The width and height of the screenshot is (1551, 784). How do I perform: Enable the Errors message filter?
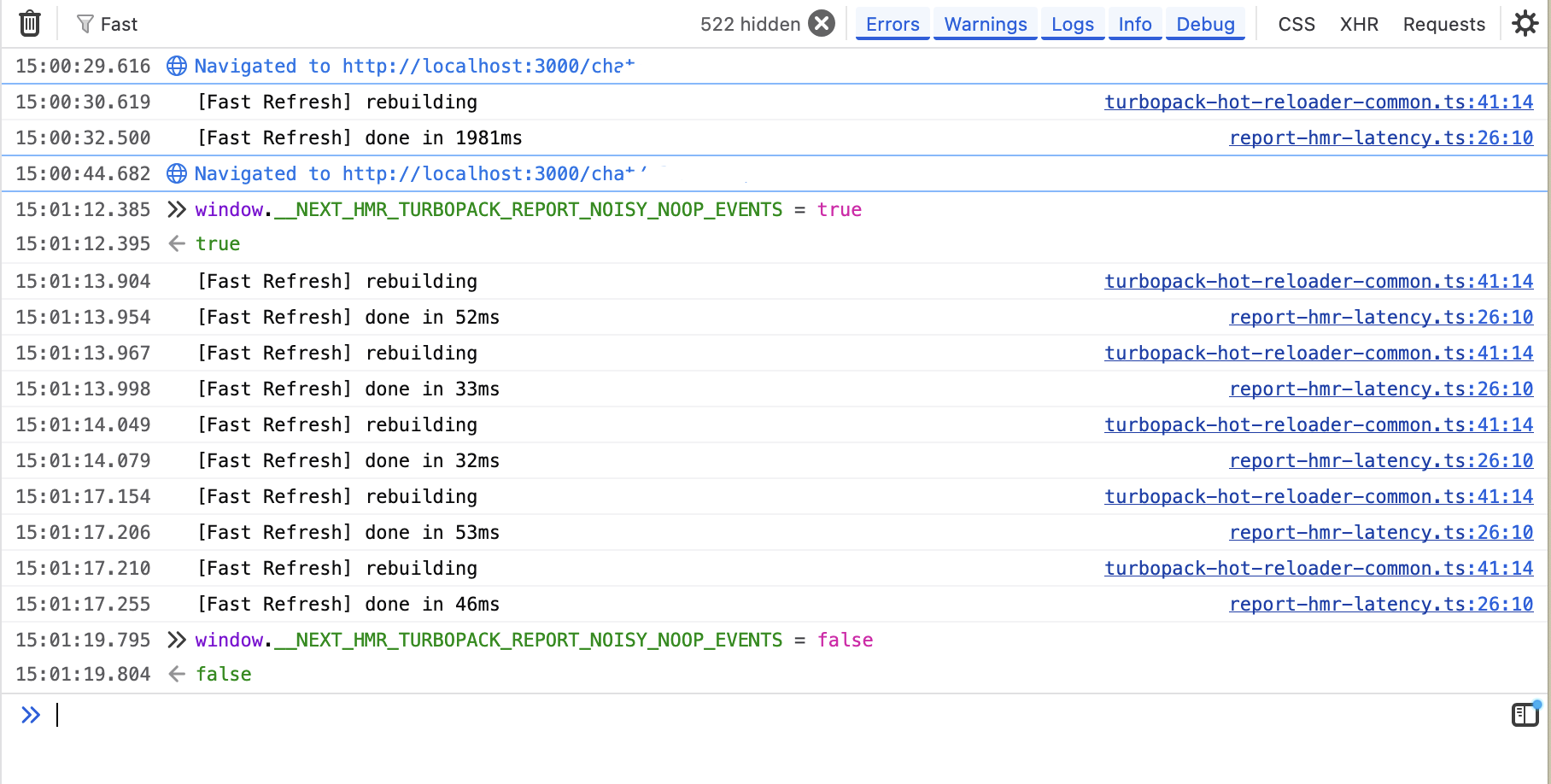[892, 24]
